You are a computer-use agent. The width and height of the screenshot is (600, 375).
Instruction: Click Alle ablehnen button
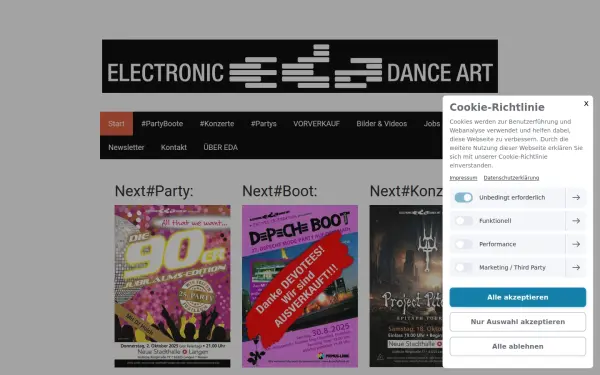point(517,346)
